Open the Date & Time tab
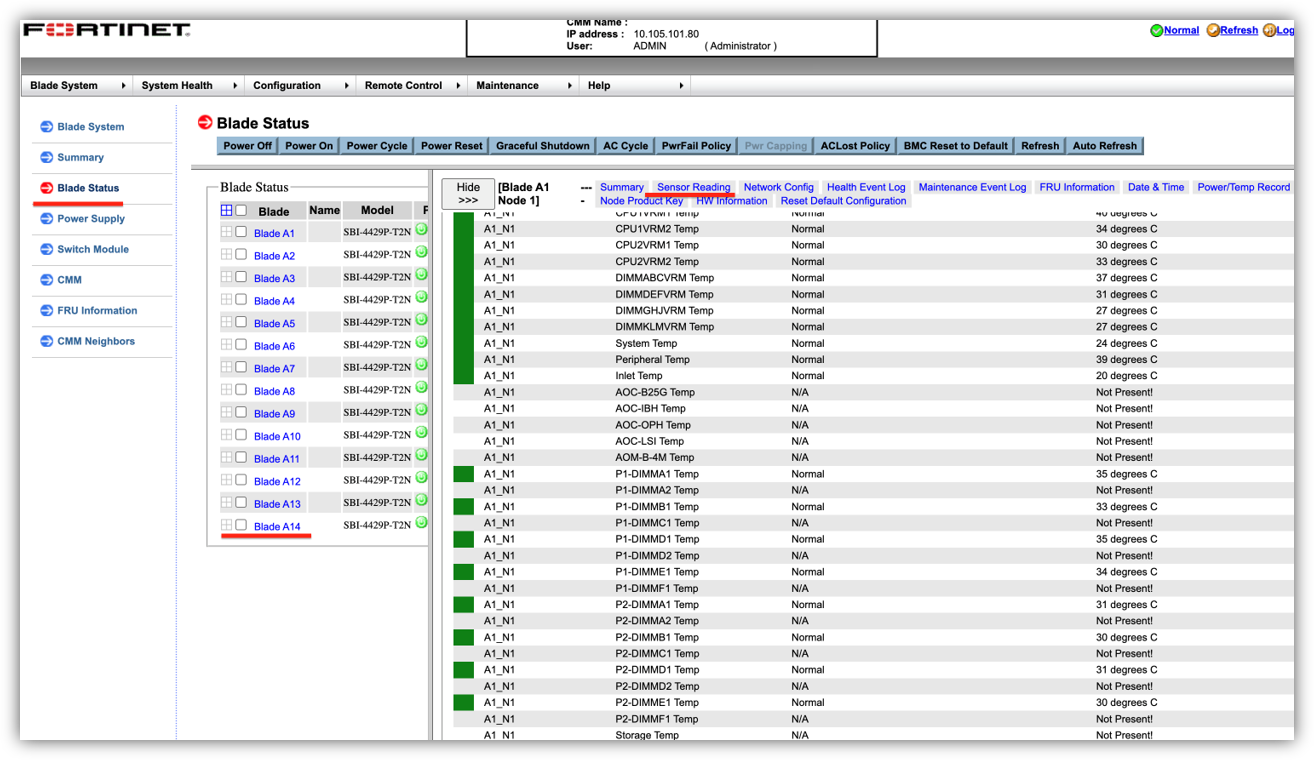 [x=1156, y=187]
